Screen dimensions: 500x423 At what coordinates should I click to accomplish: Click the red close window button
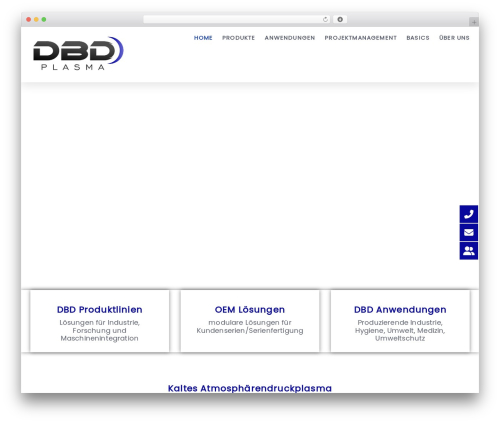(x=29, y=20)
